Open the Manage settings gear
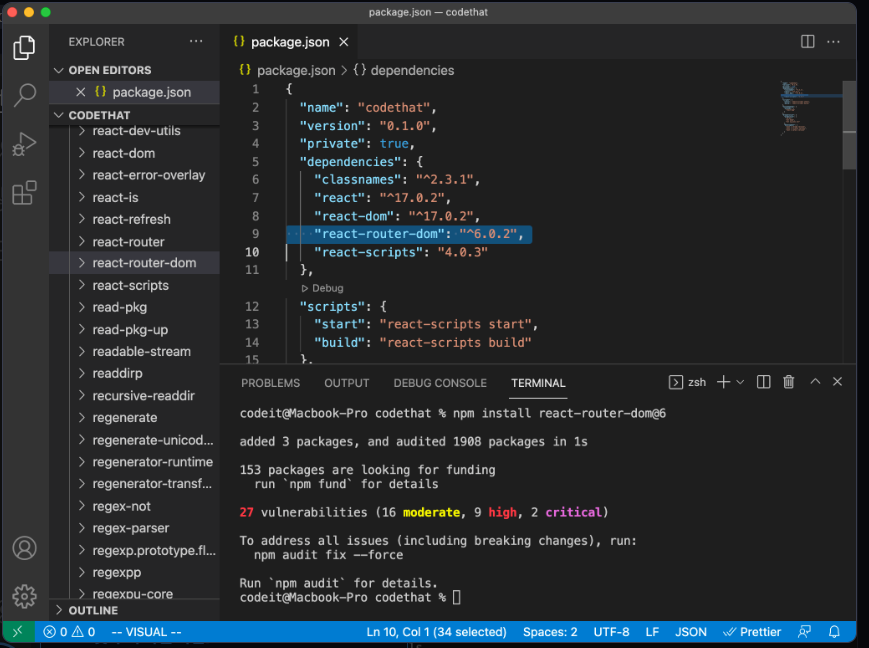The image size is (869, 648). 24,596
